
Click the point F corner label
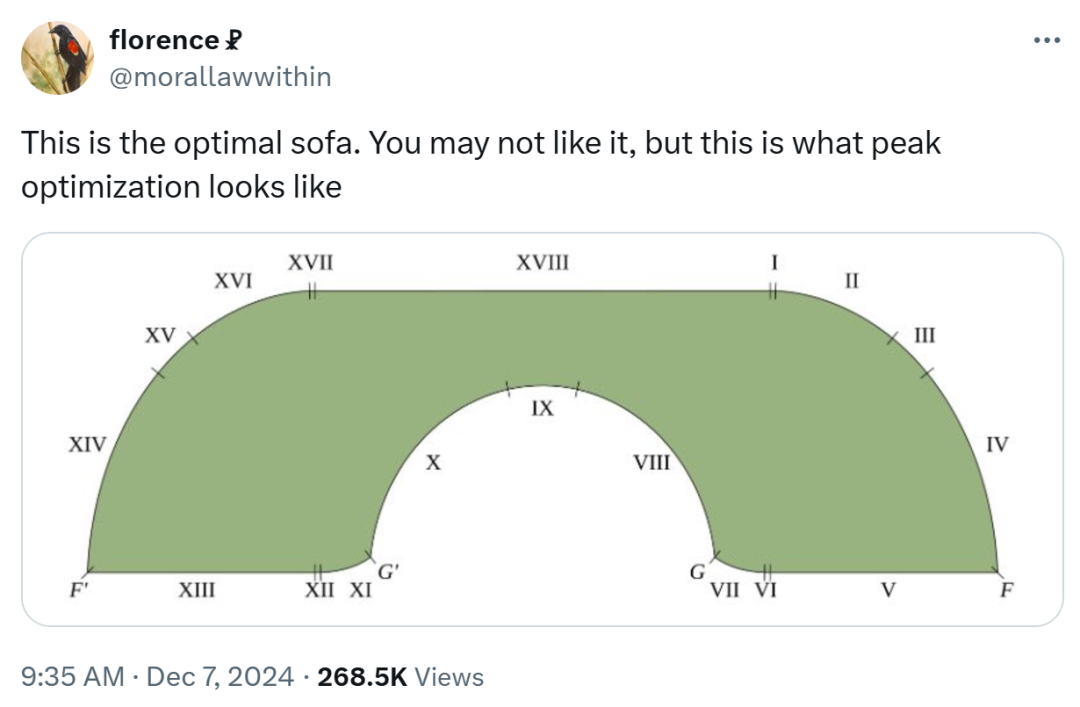[1006, 591]
